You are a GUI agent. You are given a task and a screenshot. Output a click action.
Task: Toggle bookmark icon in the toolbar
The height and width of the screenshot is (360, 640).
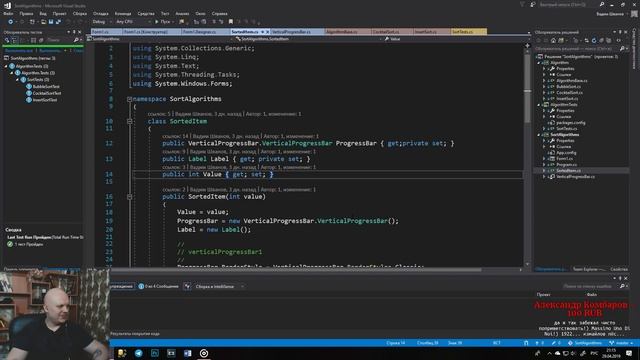[231, 22]
